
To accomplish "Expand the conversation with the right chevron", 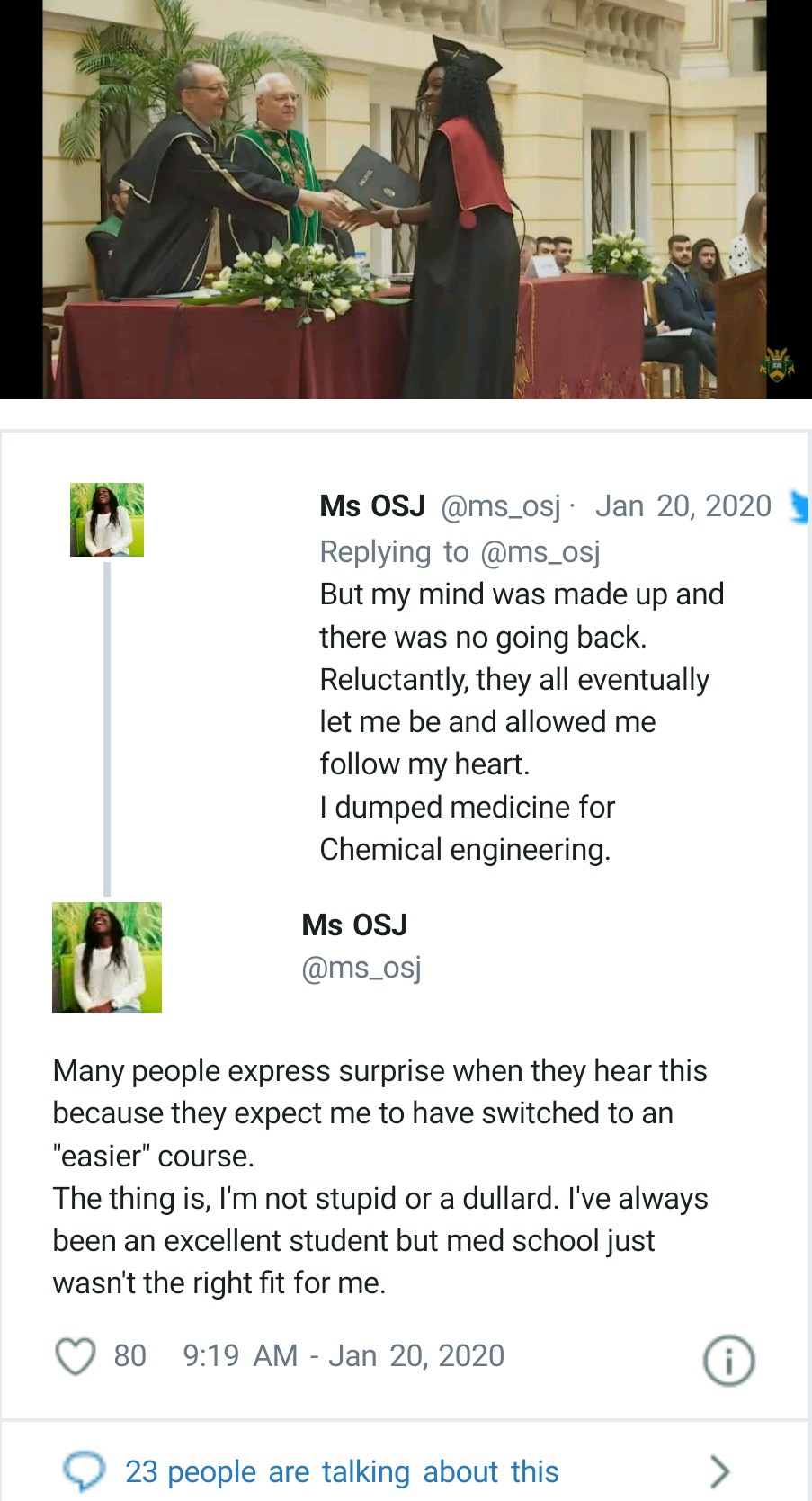I will coord(718,1471).
